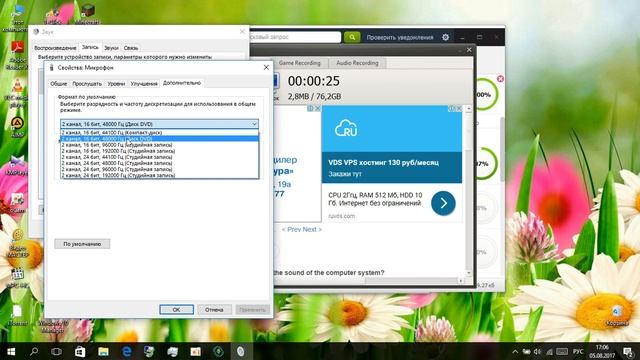Choose 2 канал, 16 бит, 192000 Гц option
Viewport: 640px width, 360px height.
(x=160, y=151)
